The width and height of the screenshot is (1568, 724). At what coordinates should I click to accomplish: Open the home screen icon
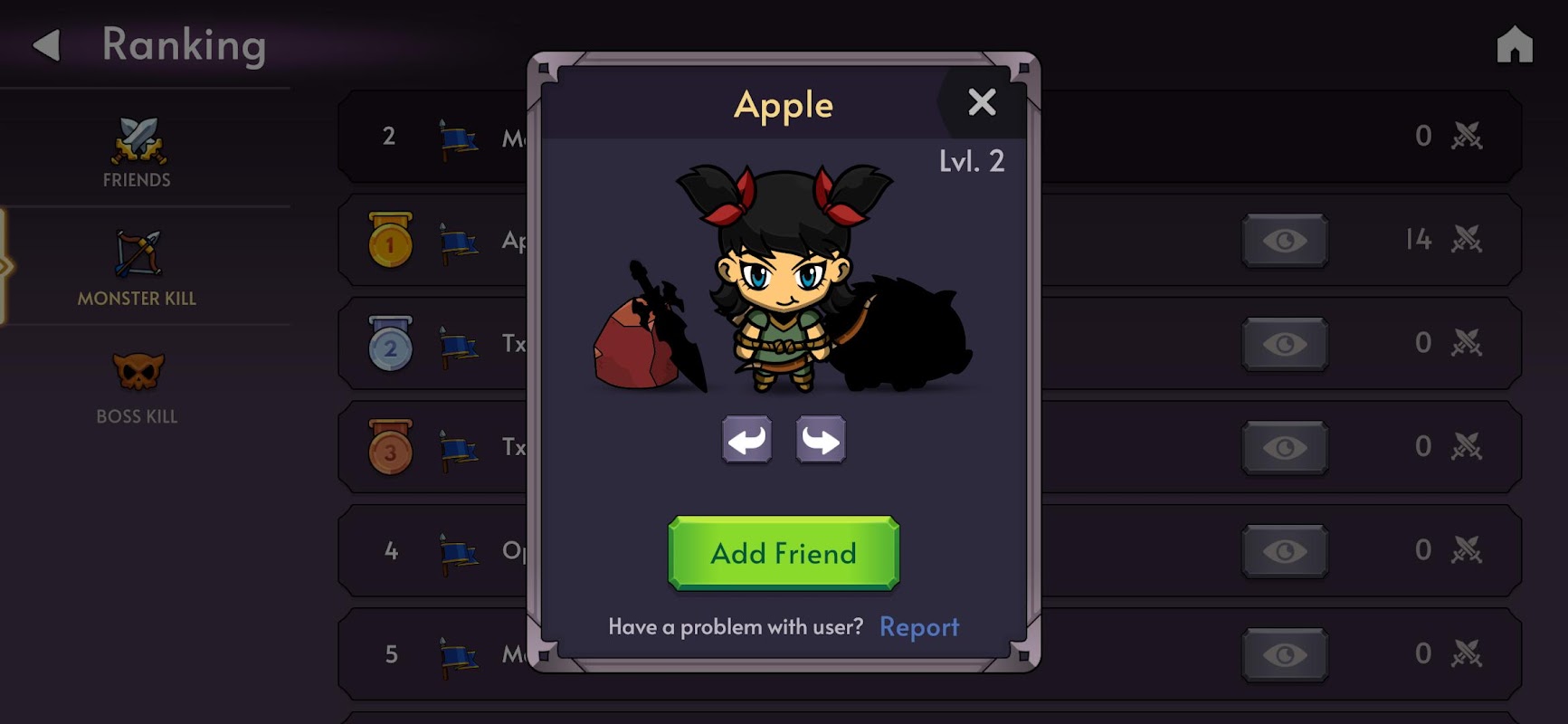point(1515,44)
